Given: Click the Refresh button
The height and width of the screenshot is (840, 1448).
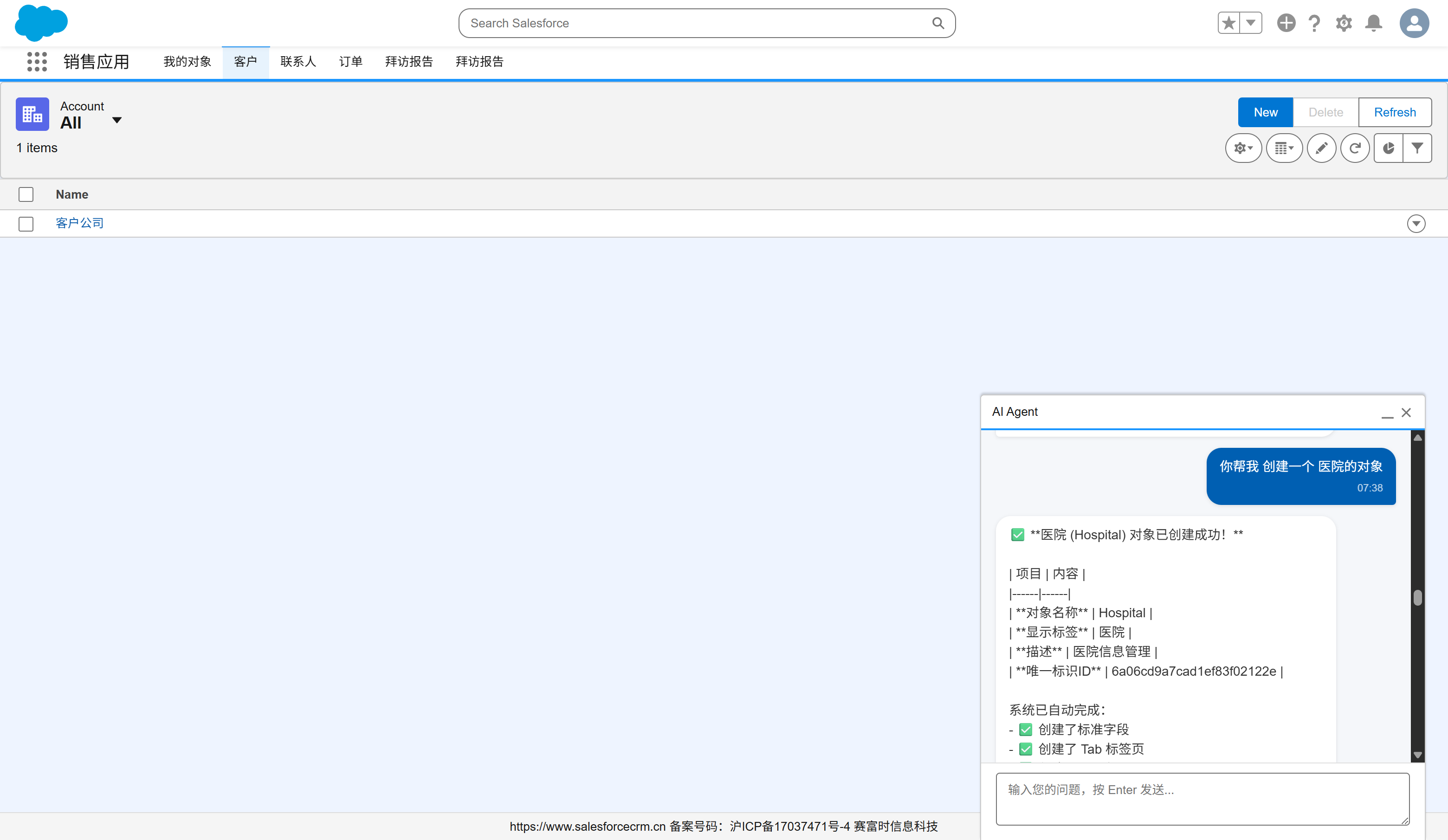Looking at the screenshot, I should tap(1395, 112).
